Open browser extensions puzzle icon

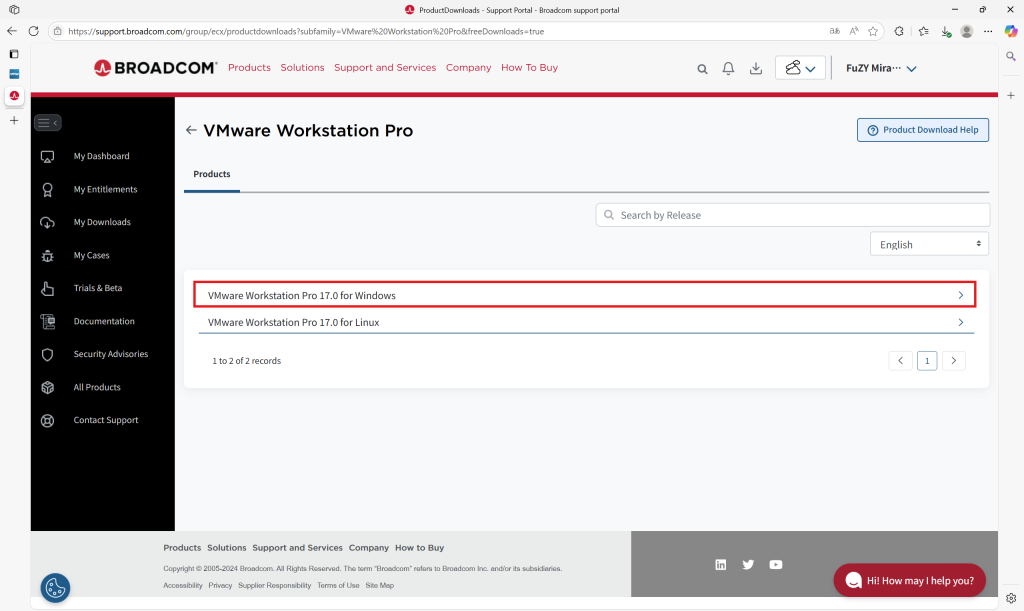pos(899,31)
